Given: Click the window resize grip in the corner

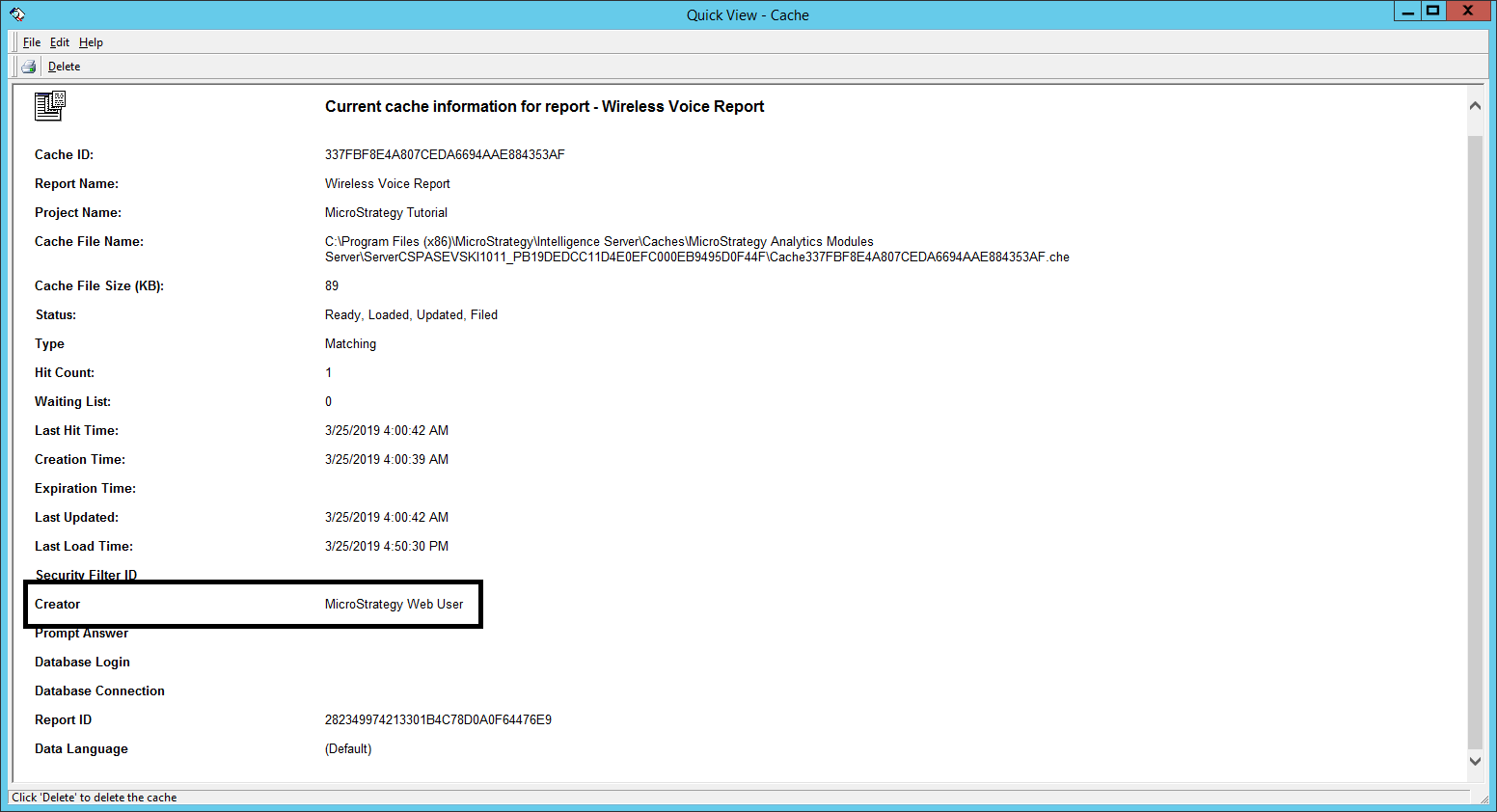Looking at the screenshot, I should (1483, 798).
